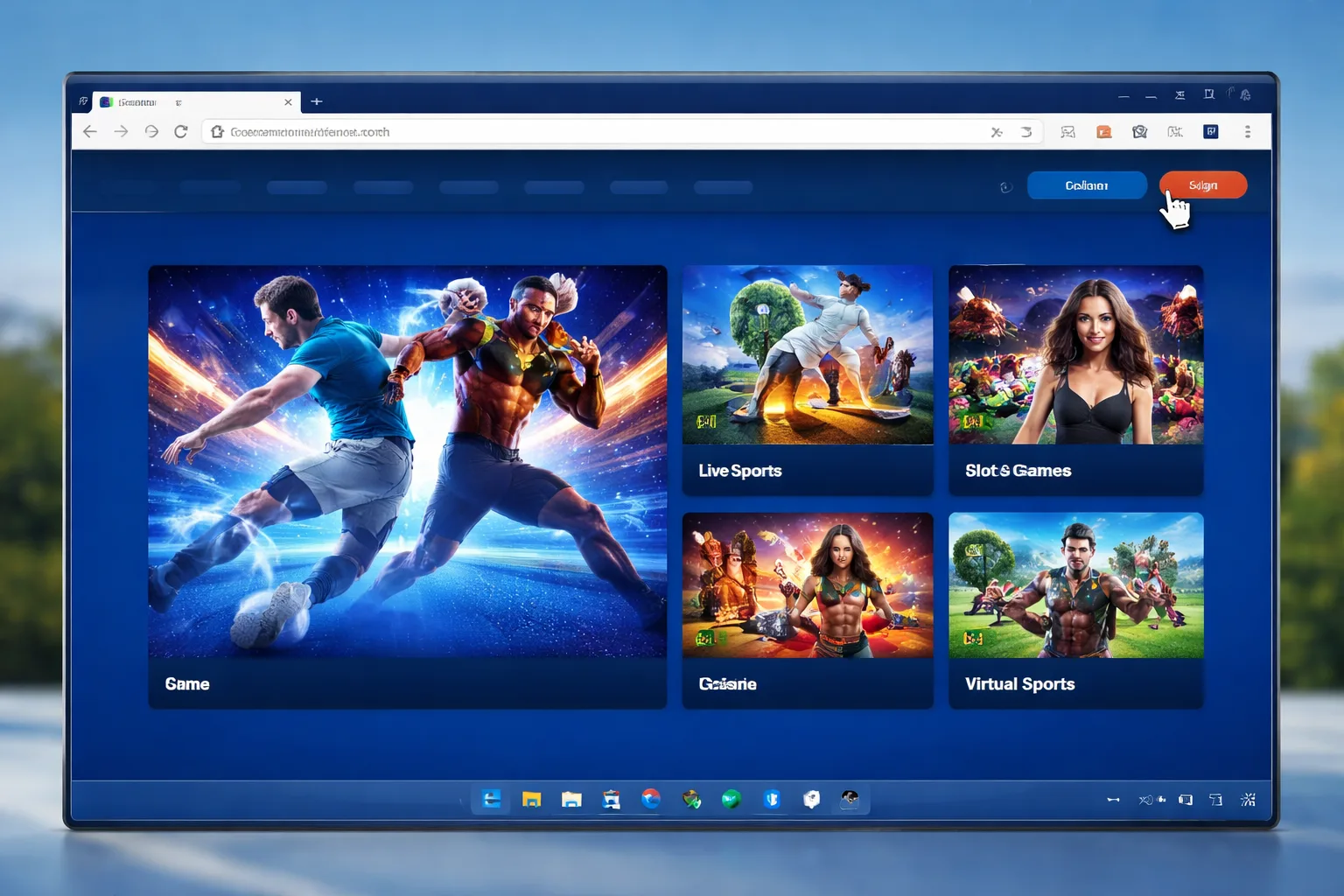This screenshot has width=1344, height=896.
Task: Go back using the browser back arrow
Action: 90,131
